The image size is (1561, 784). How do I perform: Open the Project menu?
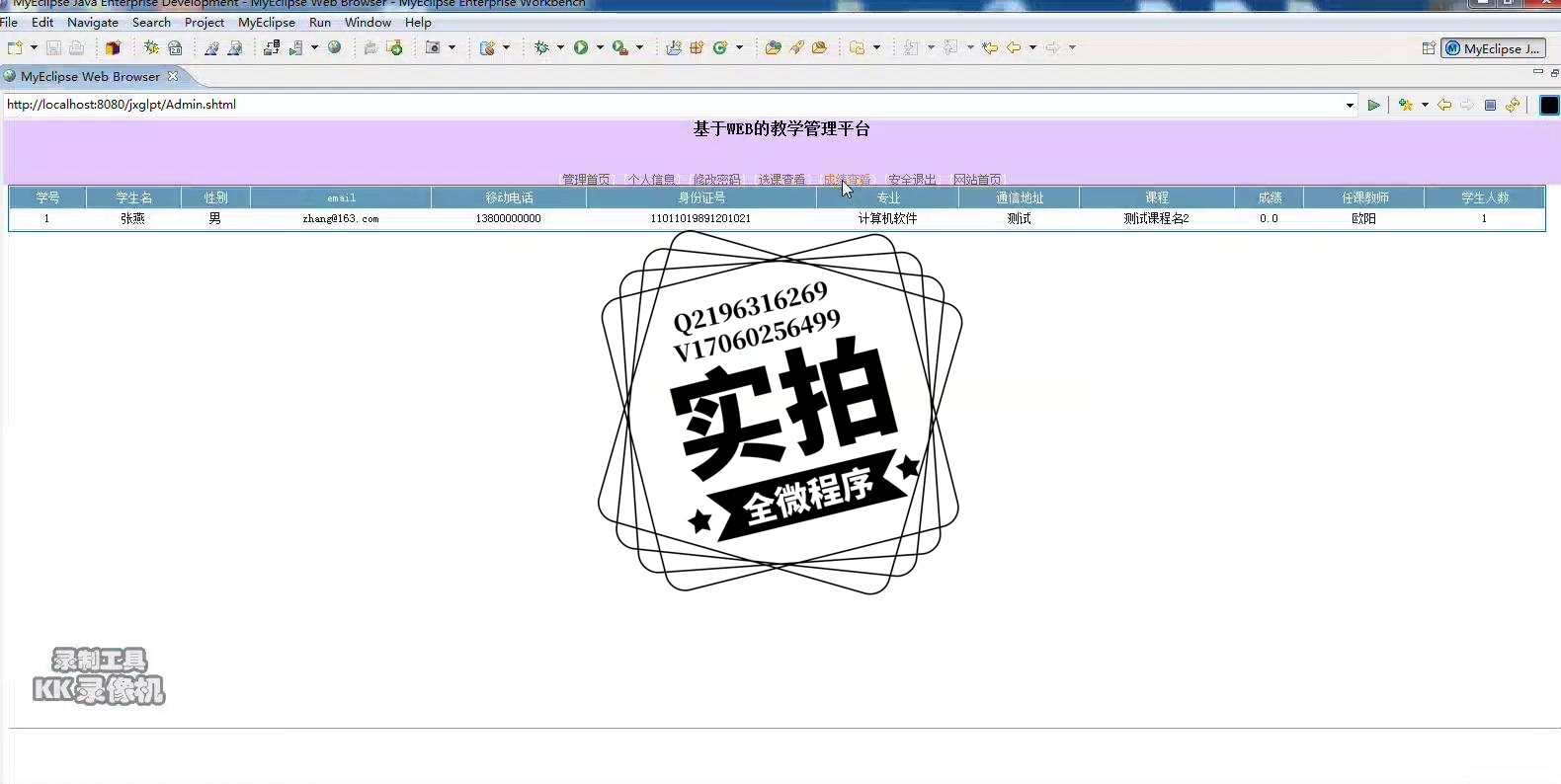(205, 22)
